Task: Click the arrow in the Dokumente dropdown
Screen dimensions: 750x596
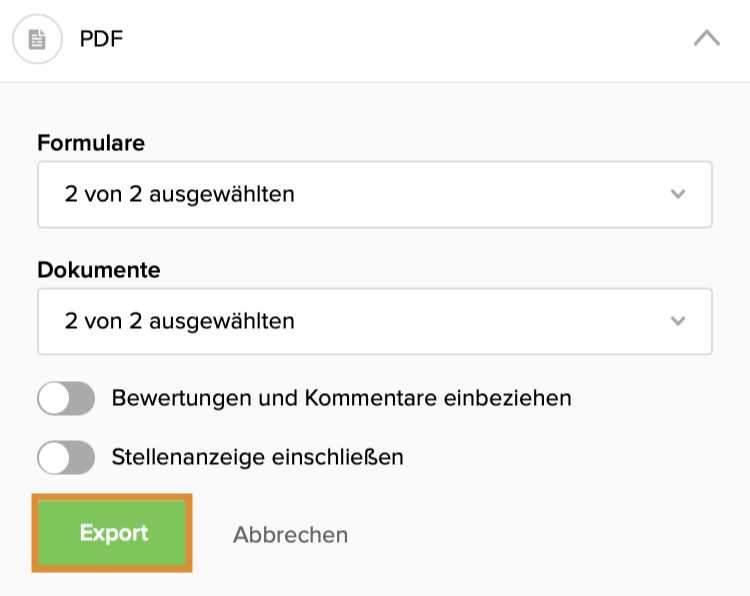Action: pos(678,321)
